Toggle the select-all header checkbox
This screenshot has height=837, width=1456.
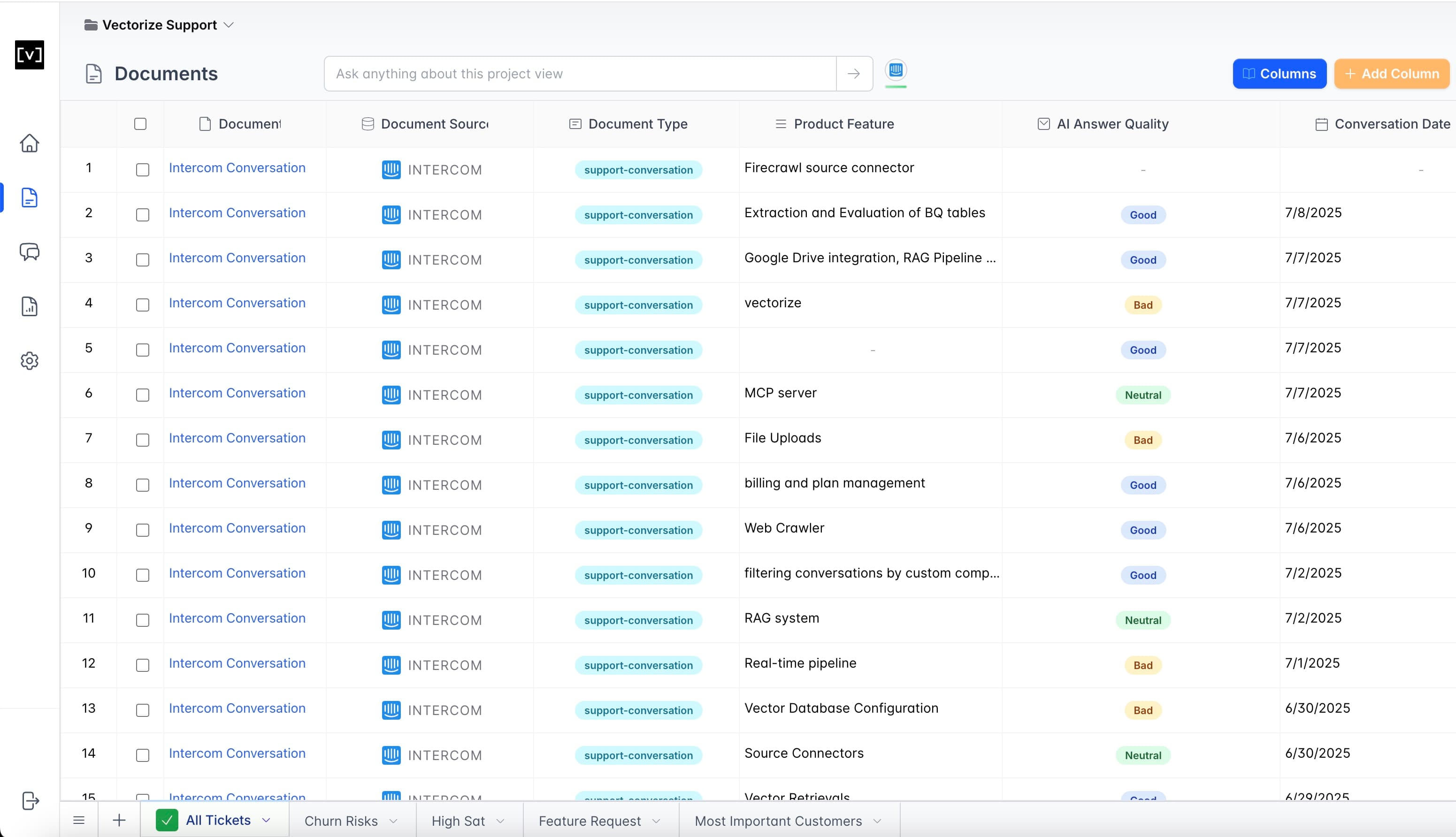[x=140, y=124]
